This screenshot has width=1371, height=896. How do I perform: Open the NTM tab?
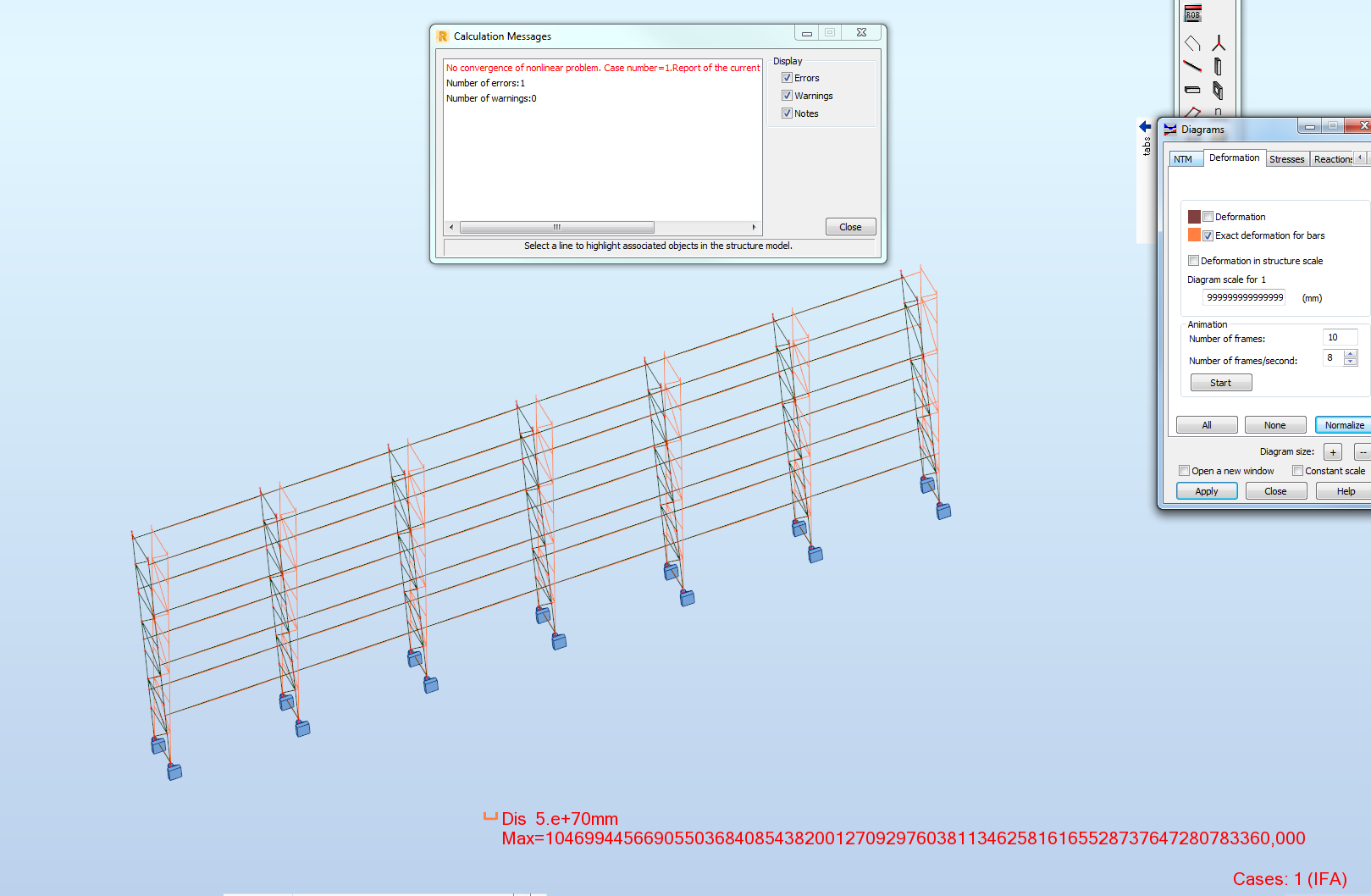[1185, 158]
